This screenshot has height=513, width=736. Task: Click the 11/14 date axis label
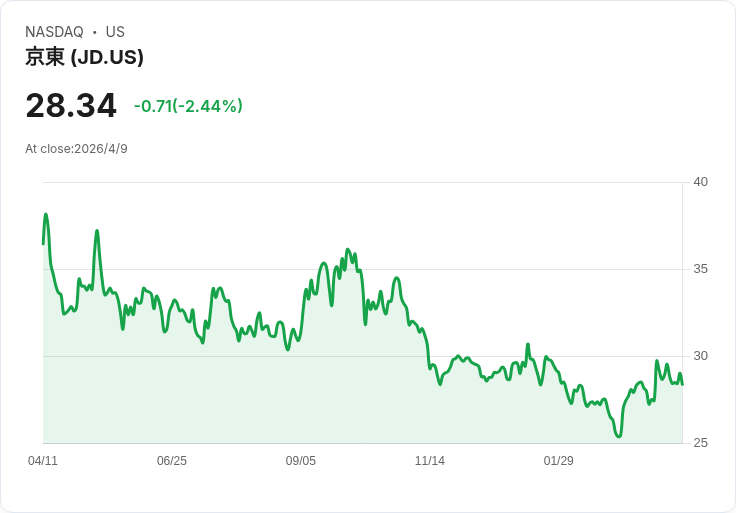point(429,460)
